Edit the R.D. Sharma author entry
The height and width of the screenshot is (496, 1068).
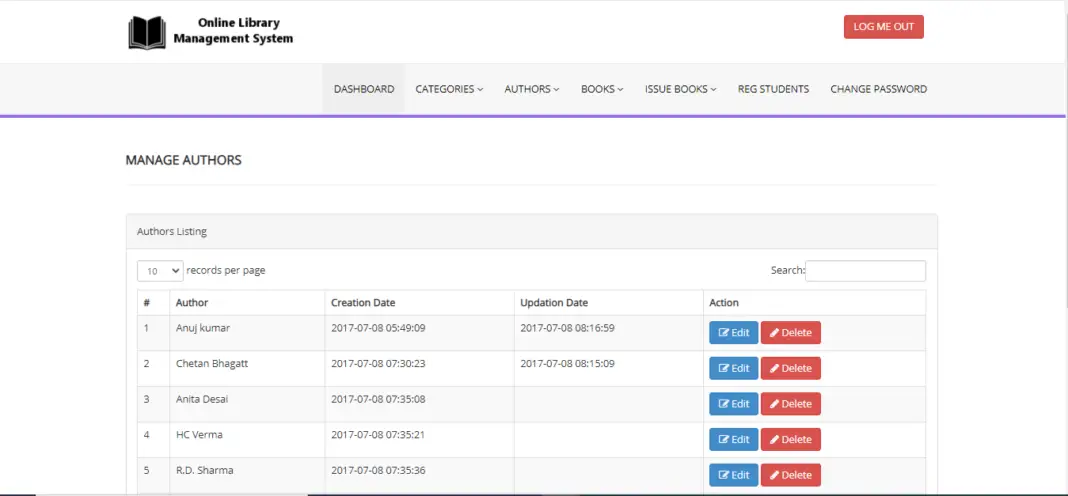733,475
